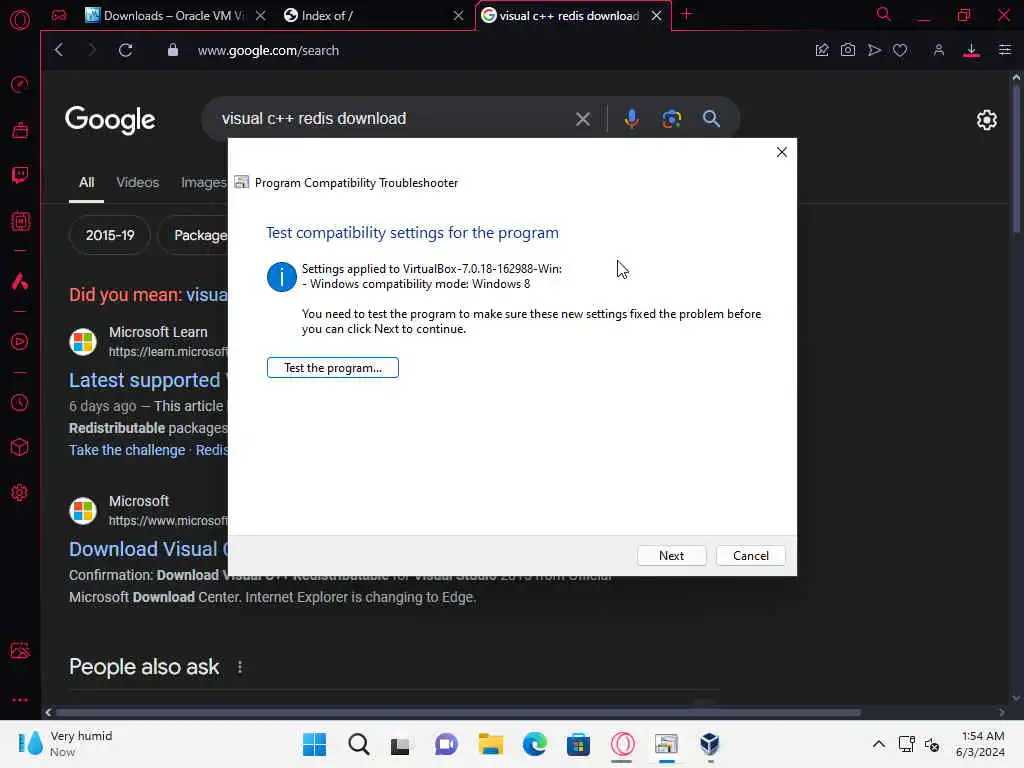Screen dimensions: 1024x768
Task: Open sidebar Settings gear icon
Action: (x=20, y=492)
